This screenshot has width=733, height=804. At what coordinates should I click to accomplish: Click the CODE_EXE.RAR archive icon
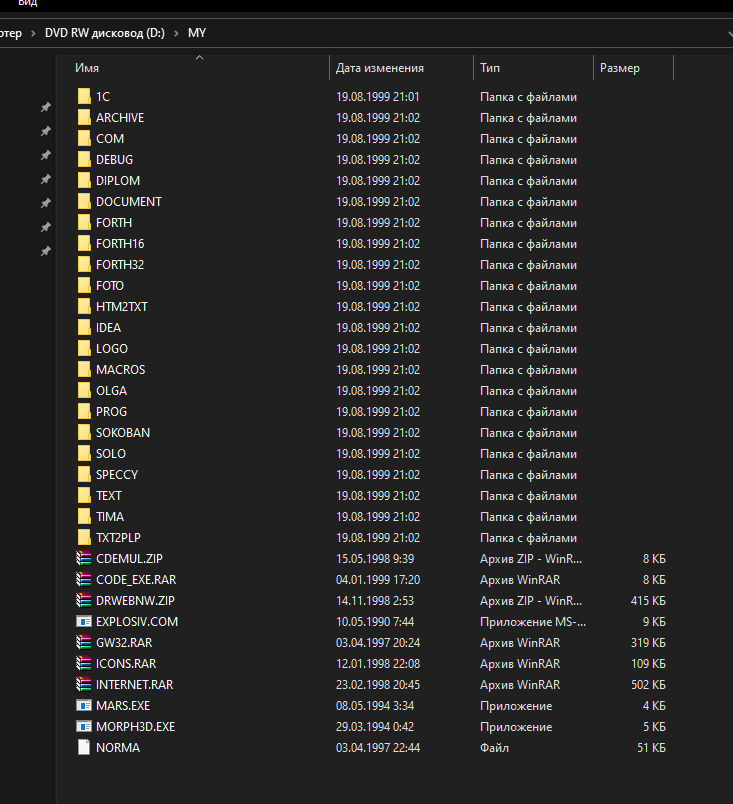point(84,579)
